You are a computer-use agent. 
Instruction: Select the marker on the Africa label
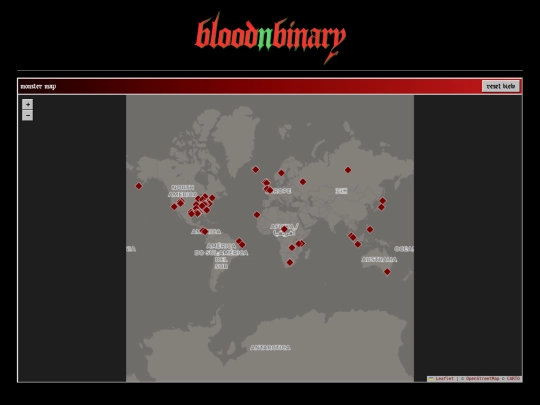click(284, 229)
